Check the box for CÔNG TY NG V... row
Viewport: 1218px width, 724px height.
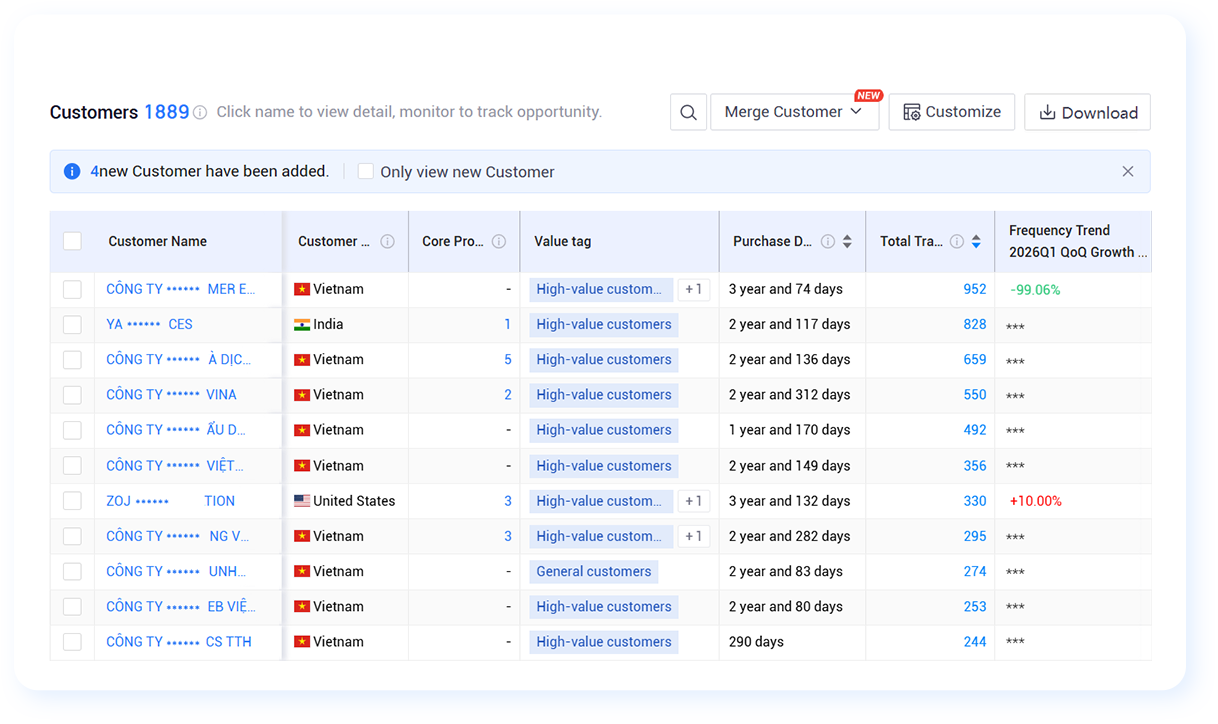[72, 536]
